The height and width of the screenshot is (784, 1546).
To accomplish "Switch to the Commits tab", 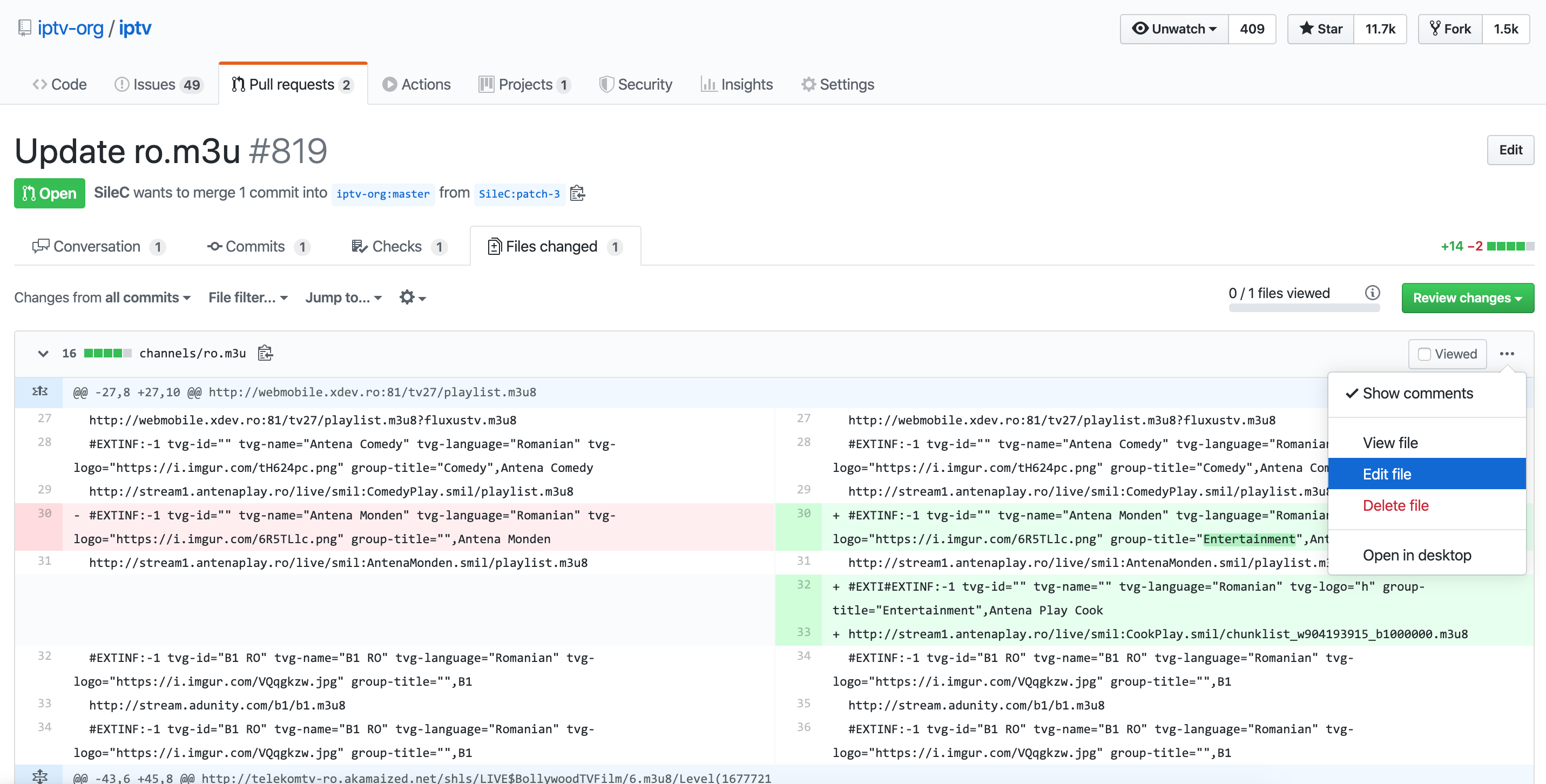I will [255, 246].
